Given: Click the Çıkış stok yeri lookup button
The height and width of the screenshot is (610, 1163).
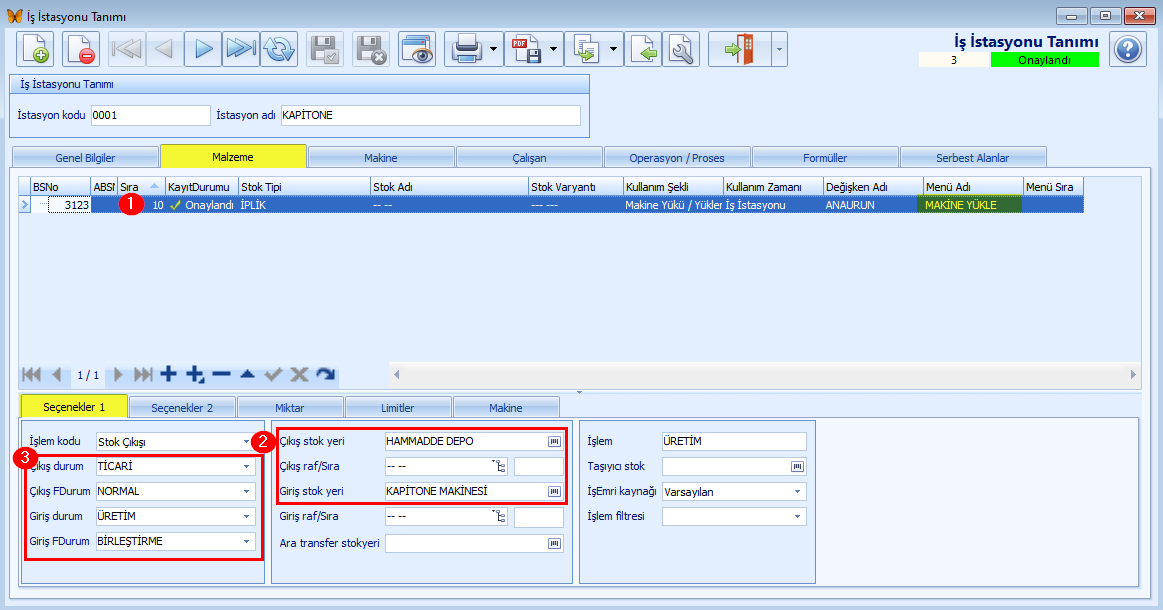Looking at the screenshot, I should click(554, 442).
